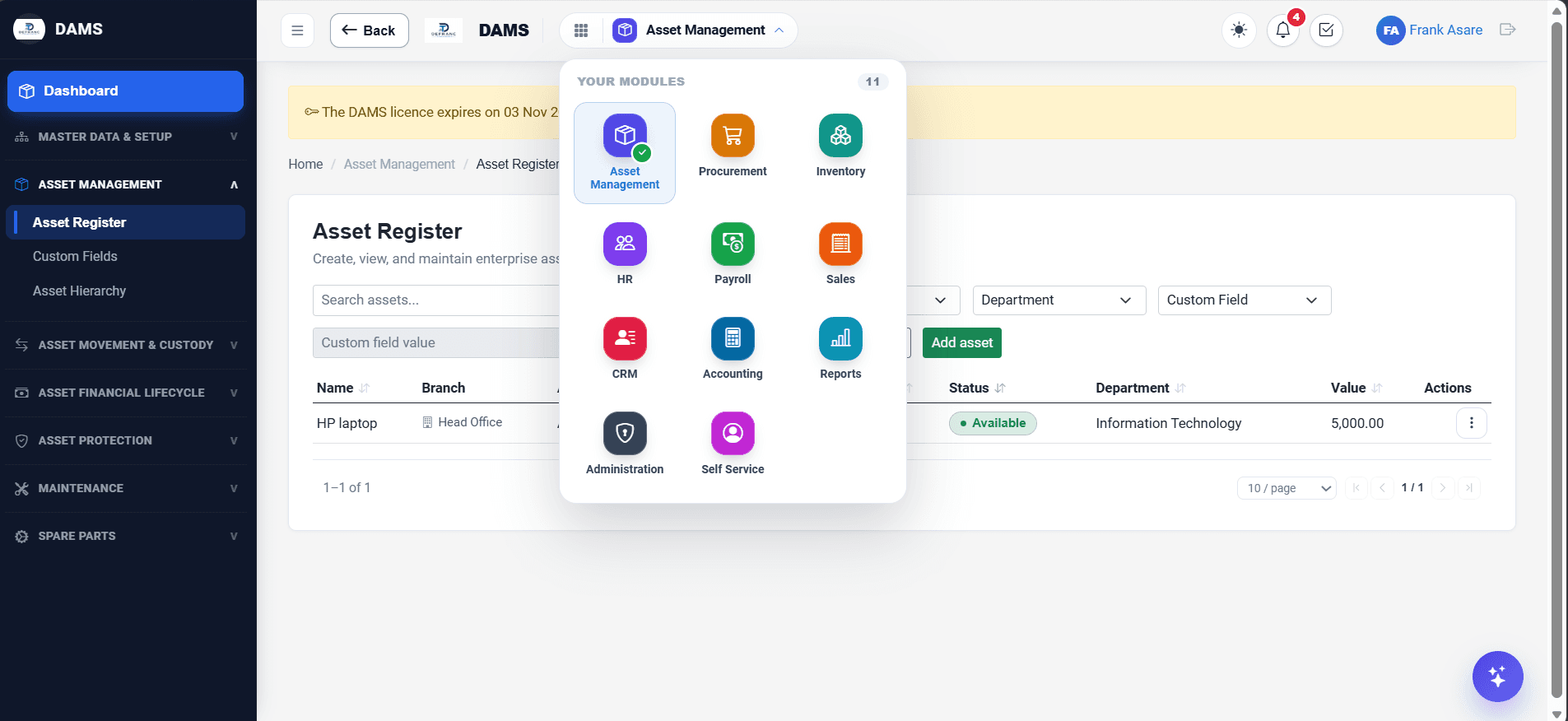The width and height of the screenshot is (1568, 721).
Task: Click the Back button
Action: [369, 30]
